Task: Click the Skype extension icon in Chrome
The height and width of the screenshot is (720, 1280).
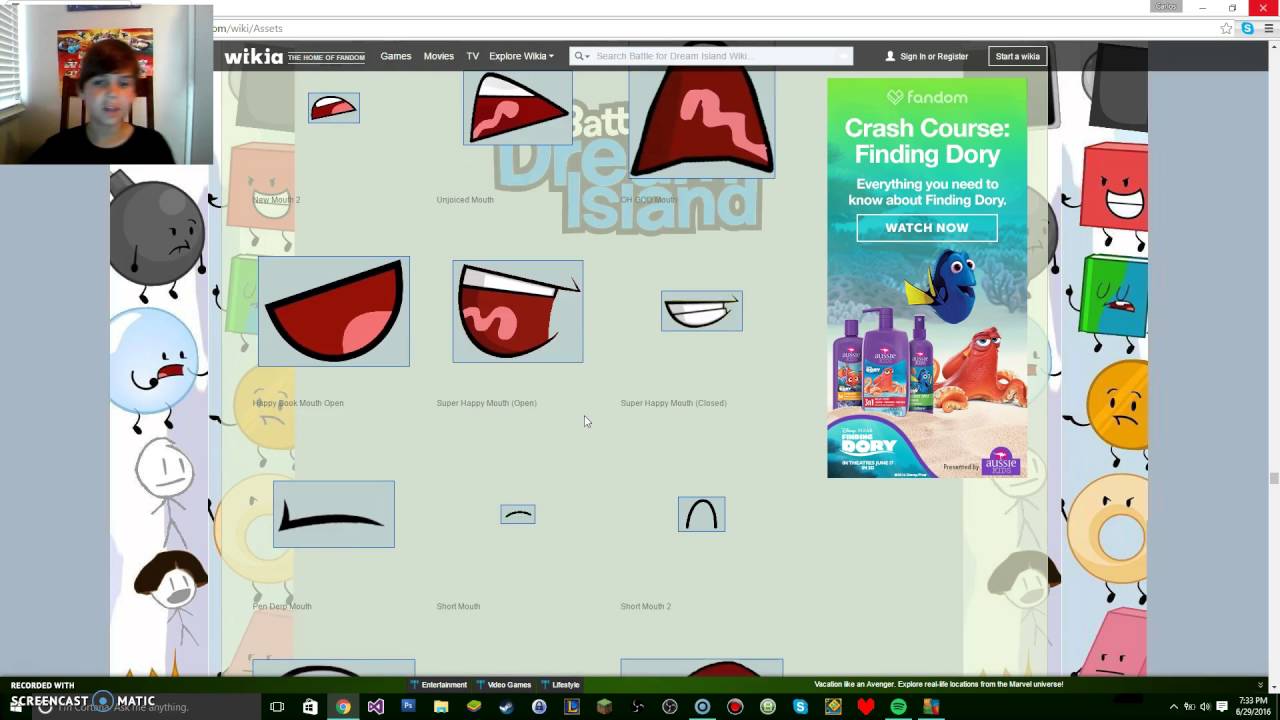Action: click(1248, 28)
